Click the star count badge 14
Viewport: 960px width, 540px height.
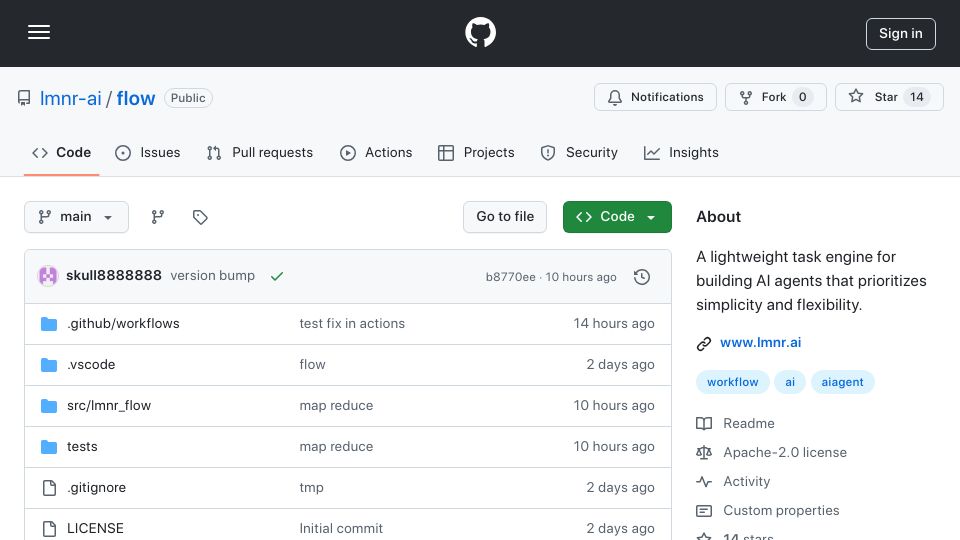click(917, 97)
